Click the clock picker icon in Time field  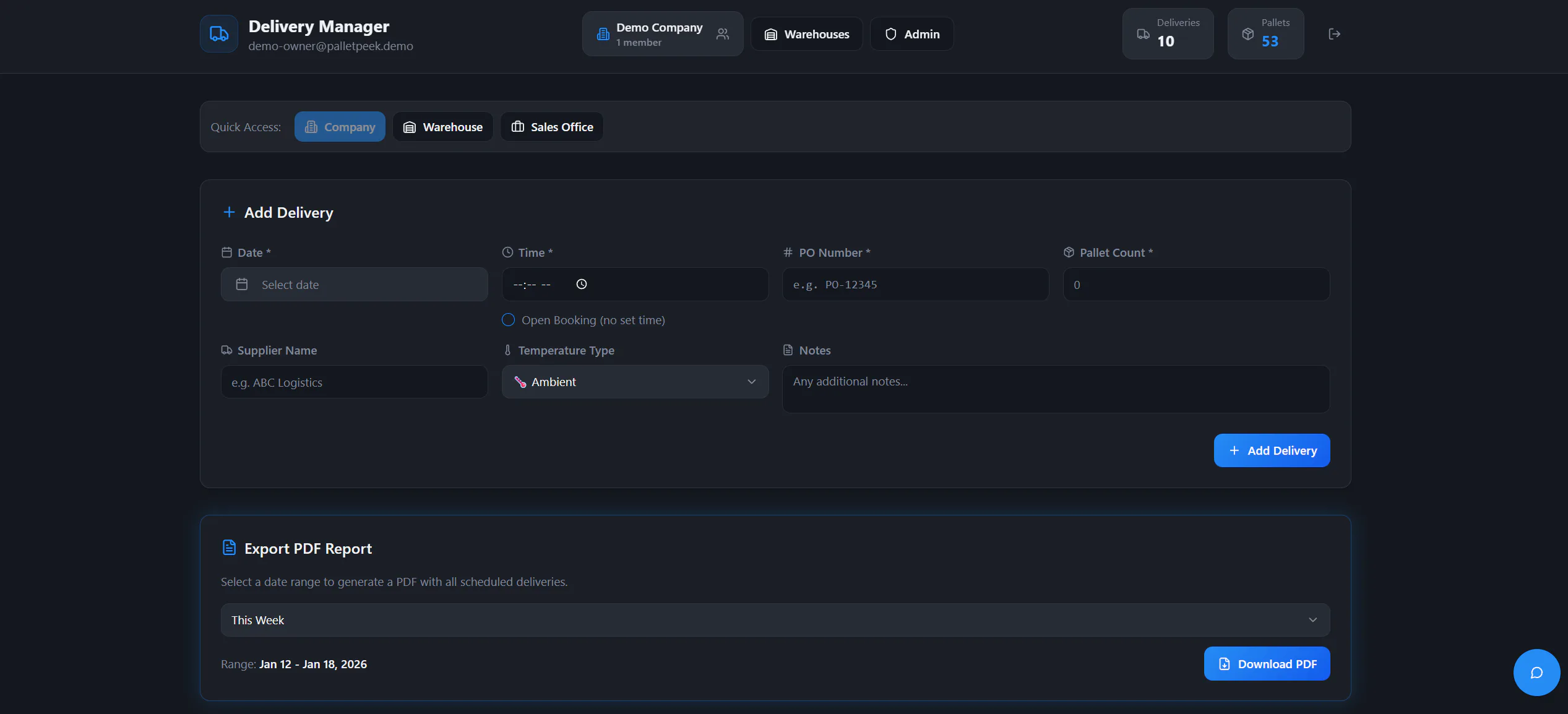(581, 284)
